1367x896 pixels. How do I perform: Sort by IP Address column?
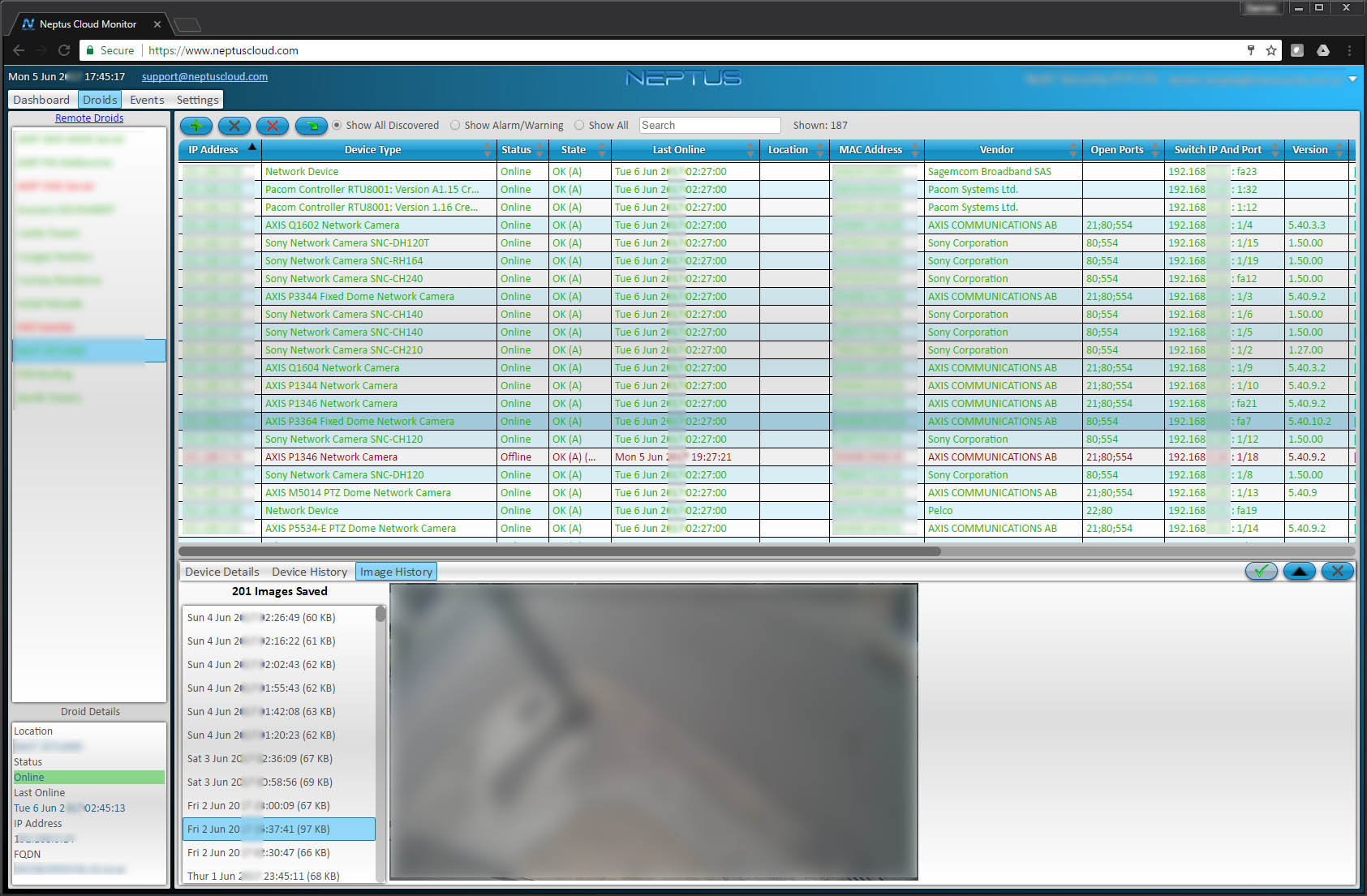click(x=219, y=149)
